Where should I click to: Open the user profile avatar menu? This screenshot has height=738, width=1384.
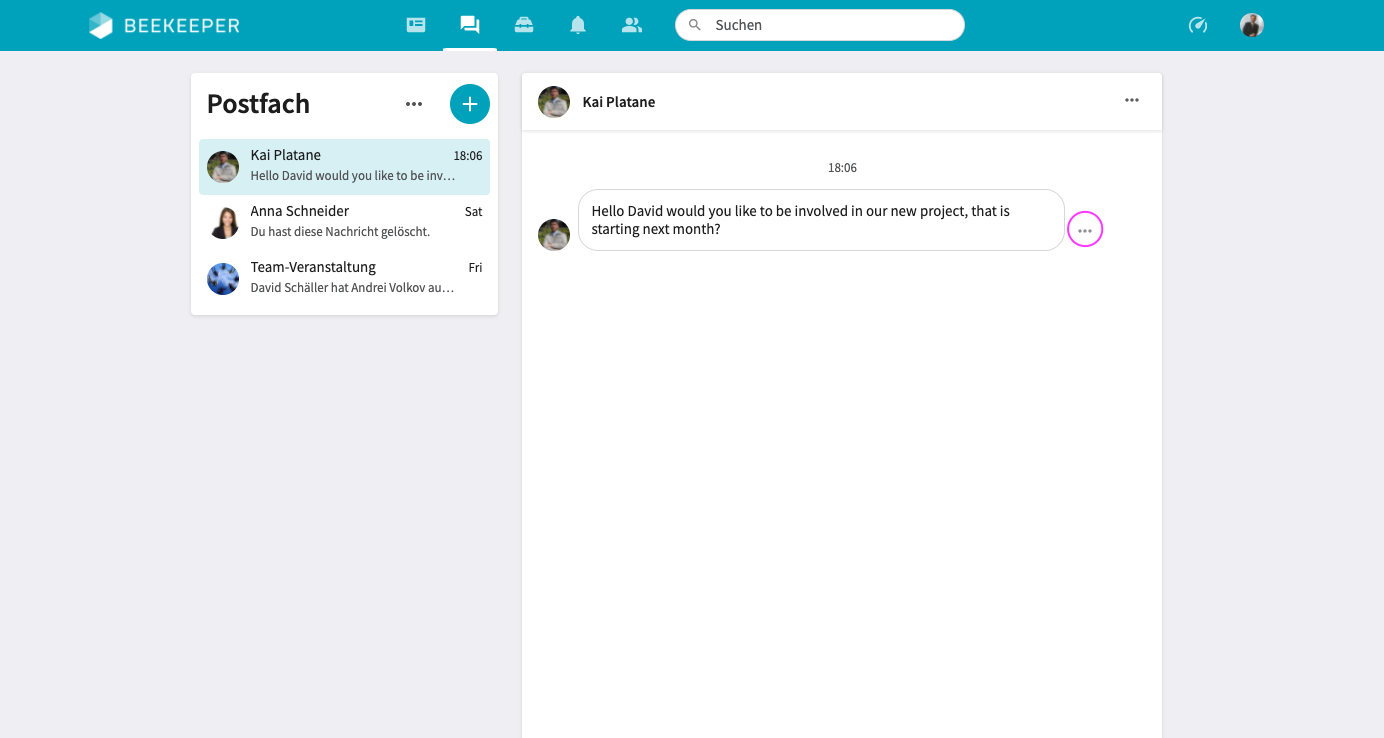click(x=1252, y=25)
